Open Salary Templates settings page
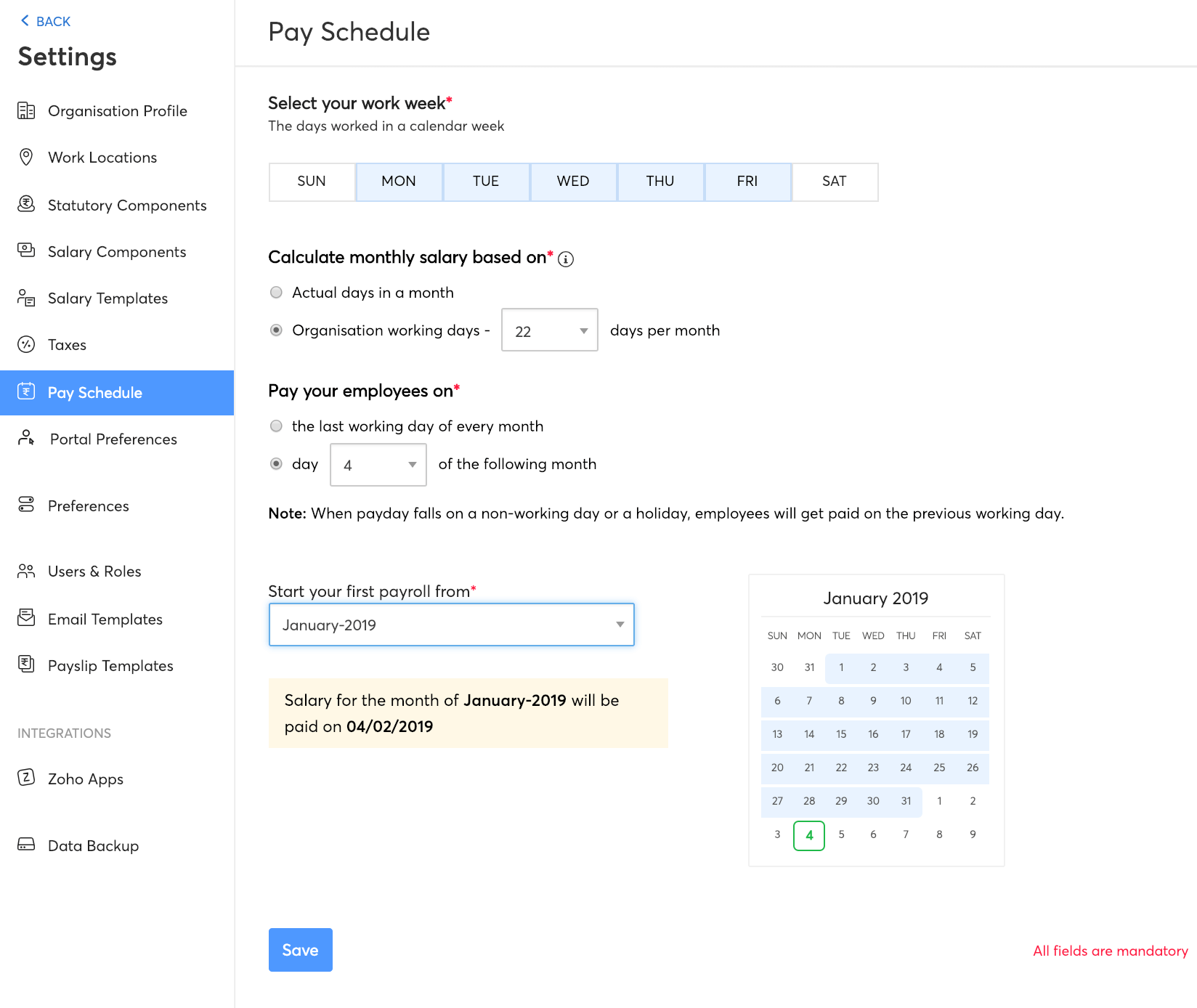This screenshot has height=1008, width=1197. (107, 298)
